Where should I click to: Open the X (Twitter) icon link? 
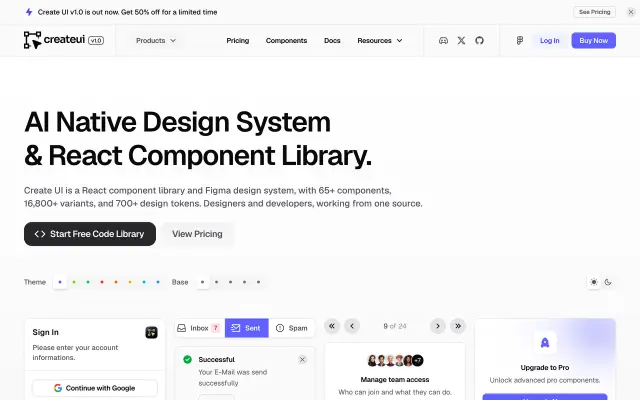[x=461, y=40]
